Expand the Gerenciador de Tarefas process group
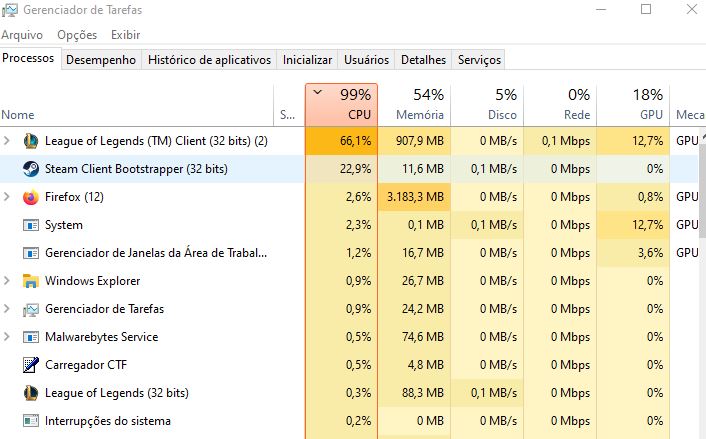The image size is (706, 439). 7,308
